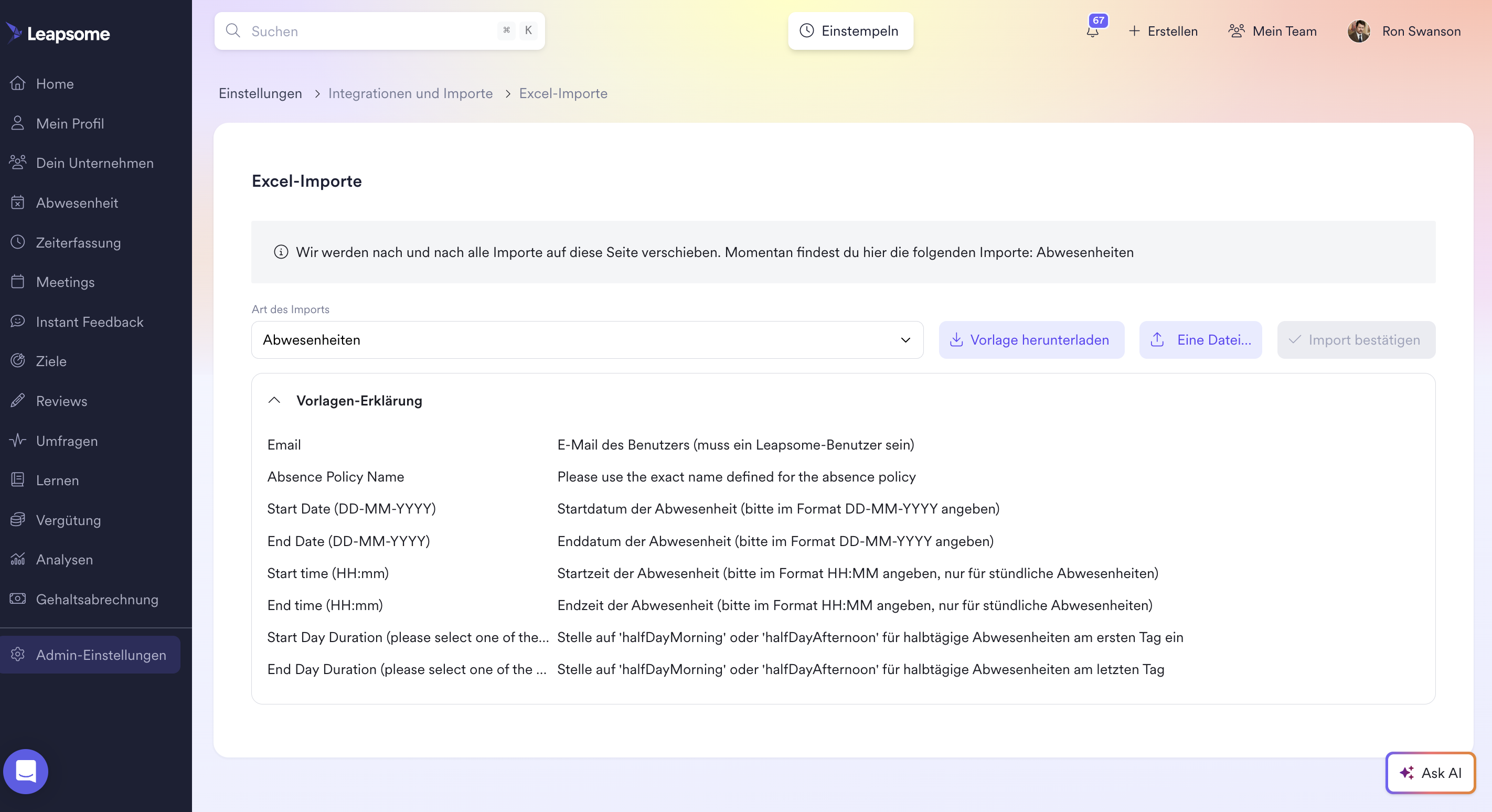The image size is (1492, 812).
Task: Click the notification bell icon
Action: [1092, 32]
